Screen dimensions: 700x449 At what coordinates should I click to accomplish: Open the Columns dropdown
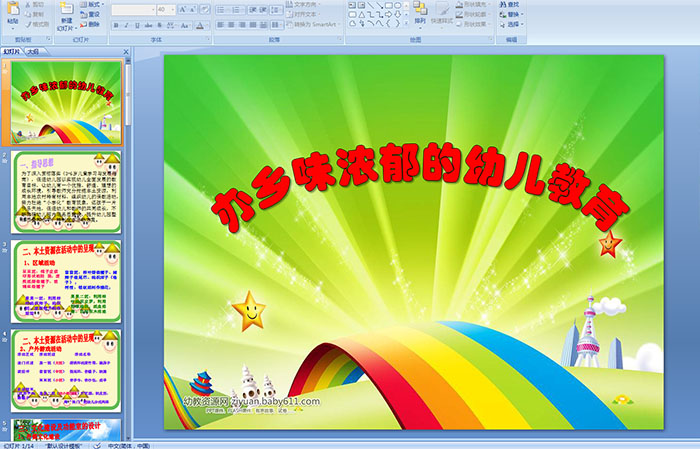click(x=276, y=25)
